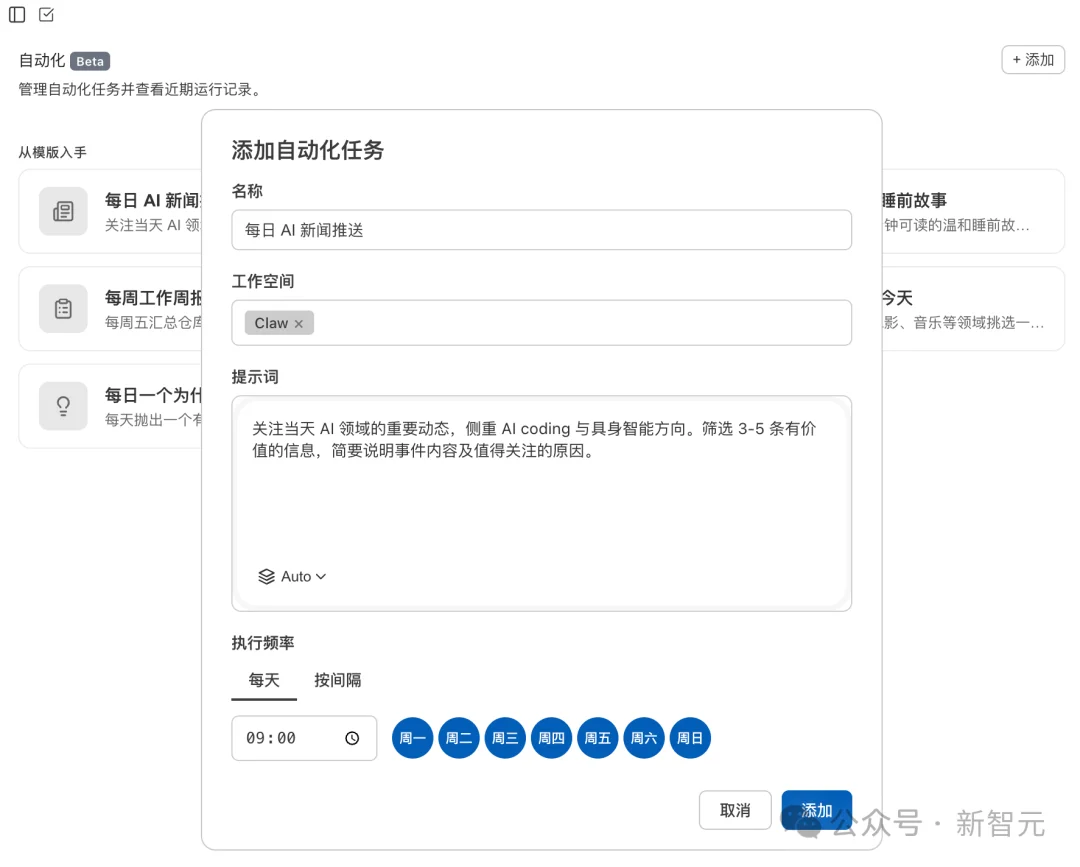Image resolution: width=1080 pixels, height=867 pixels.
Task: Deselect the 周一 weekday toggle
Action: pos(412,738)
